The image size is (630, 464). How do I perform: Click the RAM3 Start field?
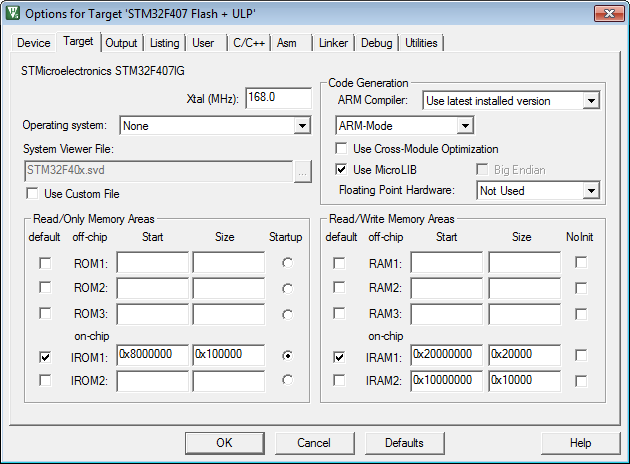pos(446,314)
